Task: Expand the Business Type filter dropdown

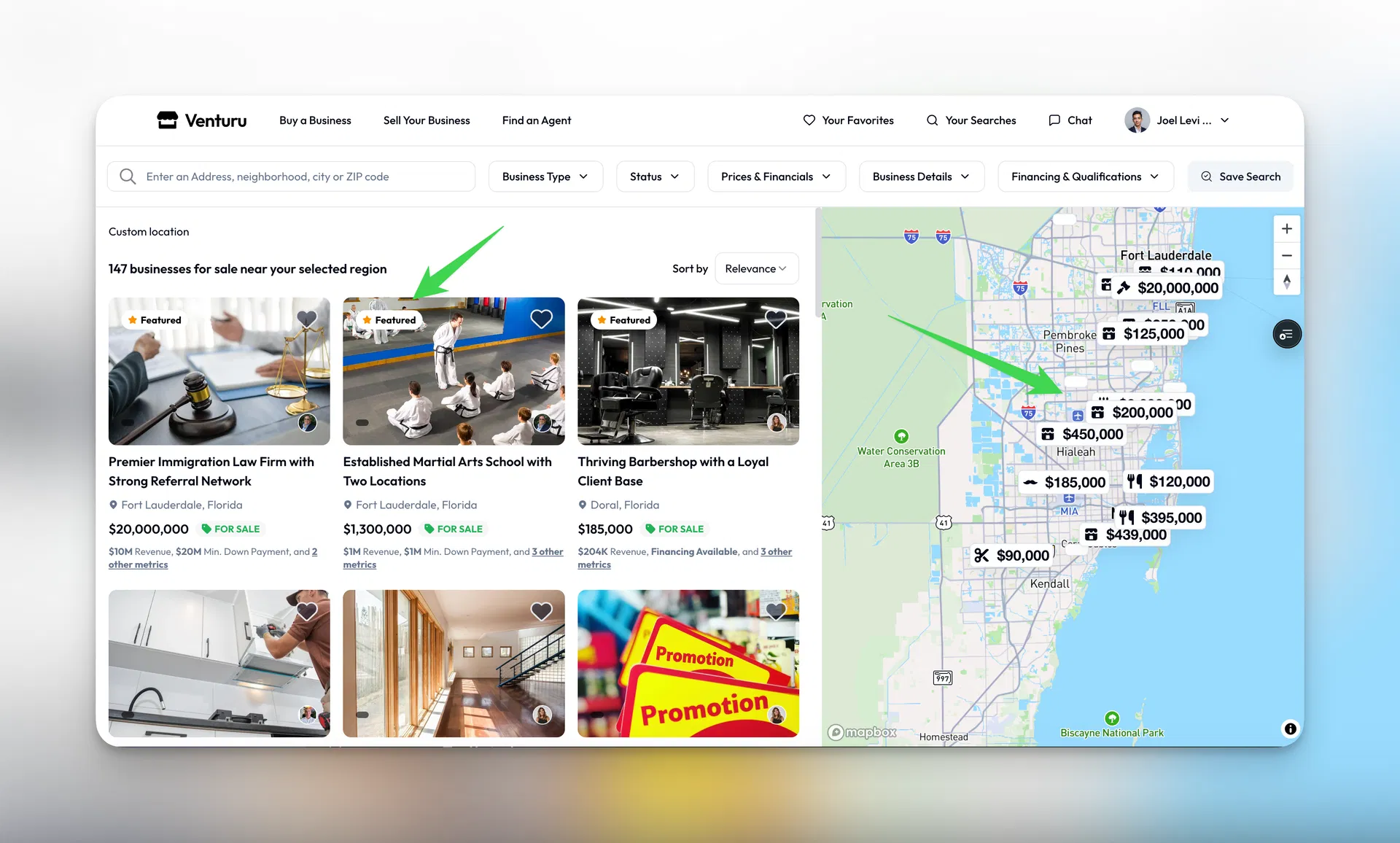Action: (545, 176)
